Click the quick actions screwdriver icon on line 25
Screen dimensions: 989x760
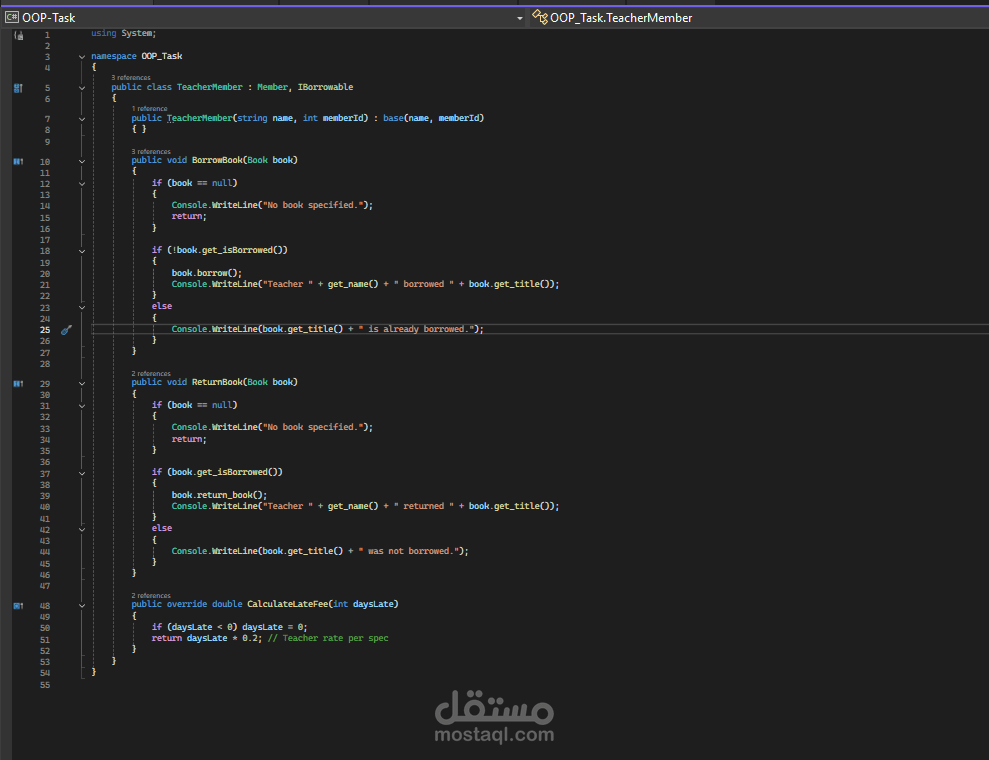click(65, 328)
